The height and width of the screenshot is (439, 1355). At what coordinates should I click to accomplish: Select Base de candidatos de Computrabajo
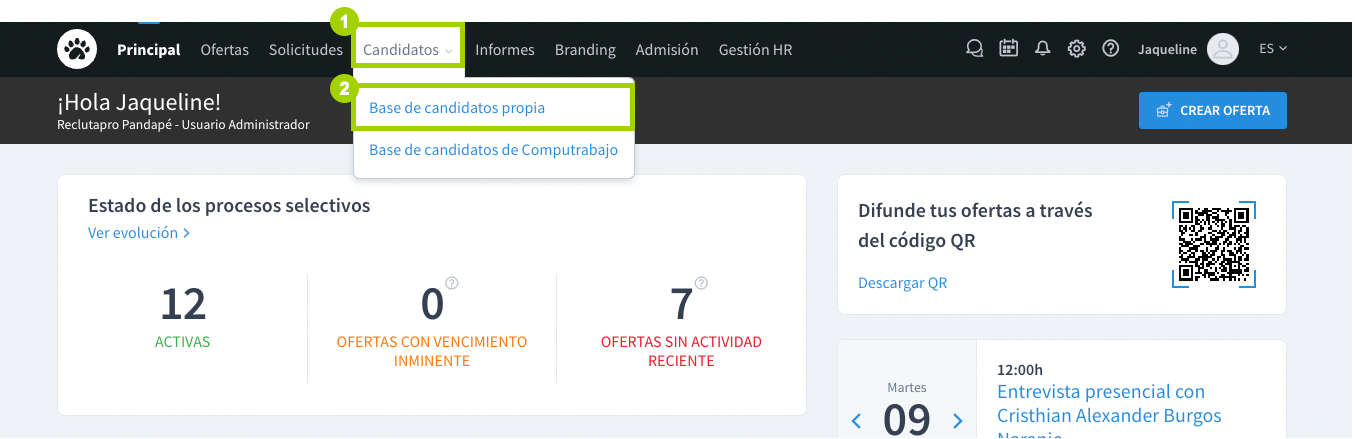493,150
